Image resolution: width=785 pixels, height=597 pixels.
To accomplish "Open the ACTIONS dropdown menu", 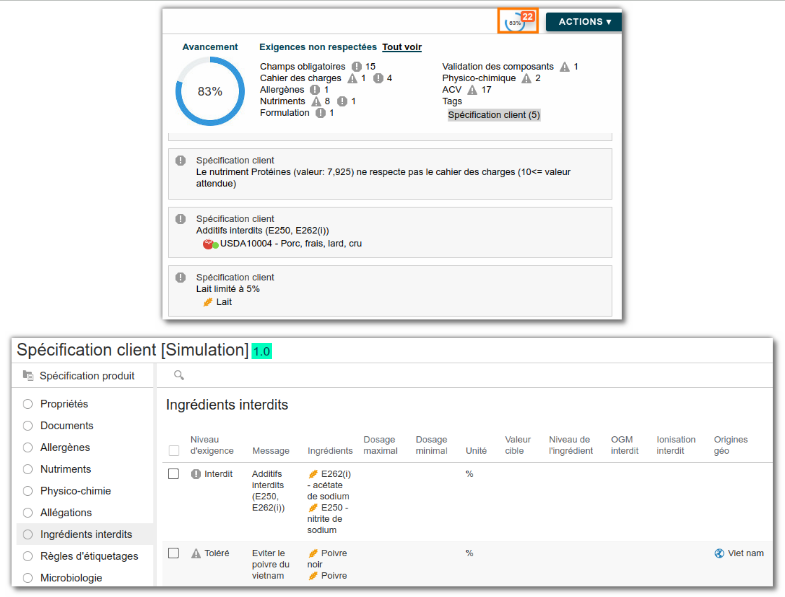I will tap(584, 22).
